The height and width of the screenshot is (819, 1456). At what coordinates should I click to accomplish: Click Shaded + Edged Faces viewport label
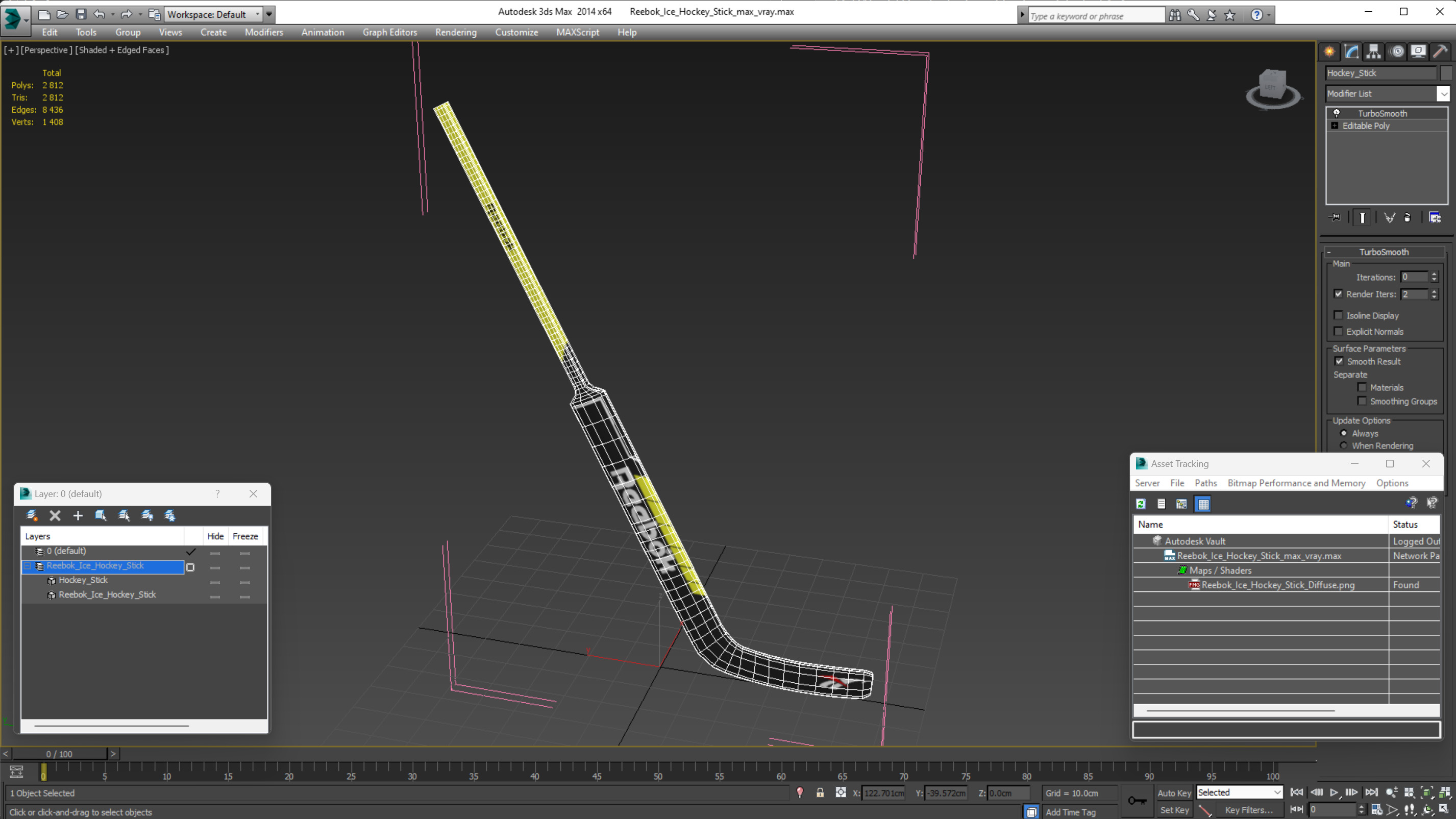(122, 49)
